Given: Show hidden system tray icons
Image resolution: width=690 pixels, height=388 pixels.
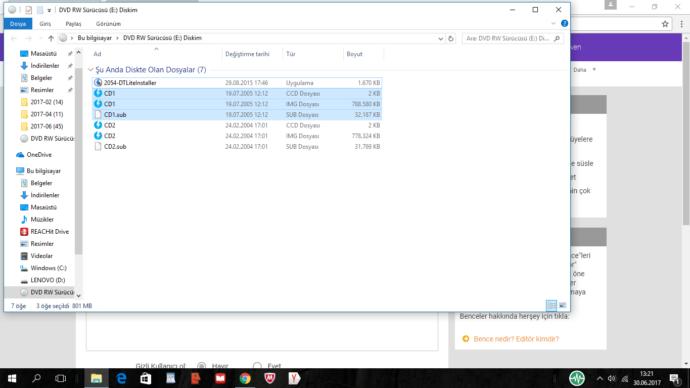Looking at the screenshot, I should pos(599,378).
